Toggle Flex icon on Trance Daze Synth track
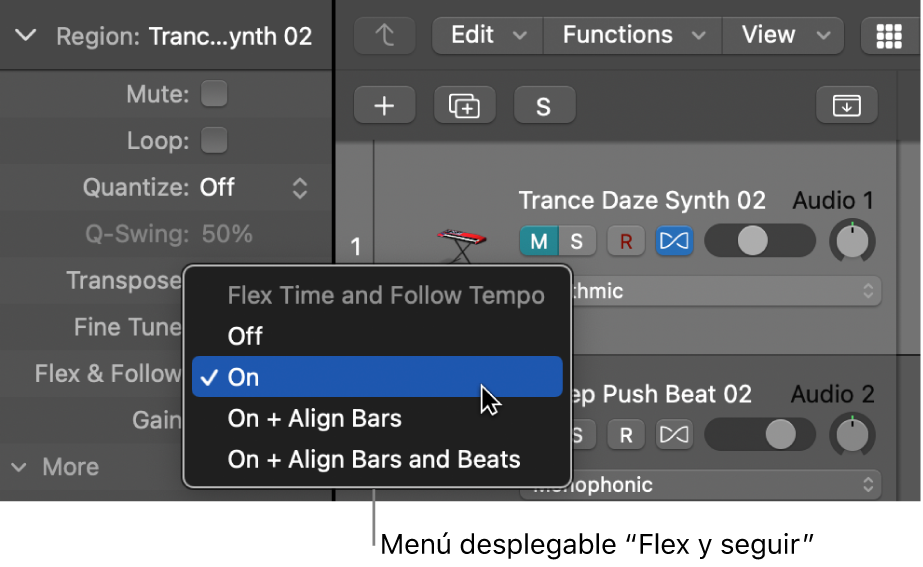The width and height of the screenshot is (923, 567). tap(674, 241)
